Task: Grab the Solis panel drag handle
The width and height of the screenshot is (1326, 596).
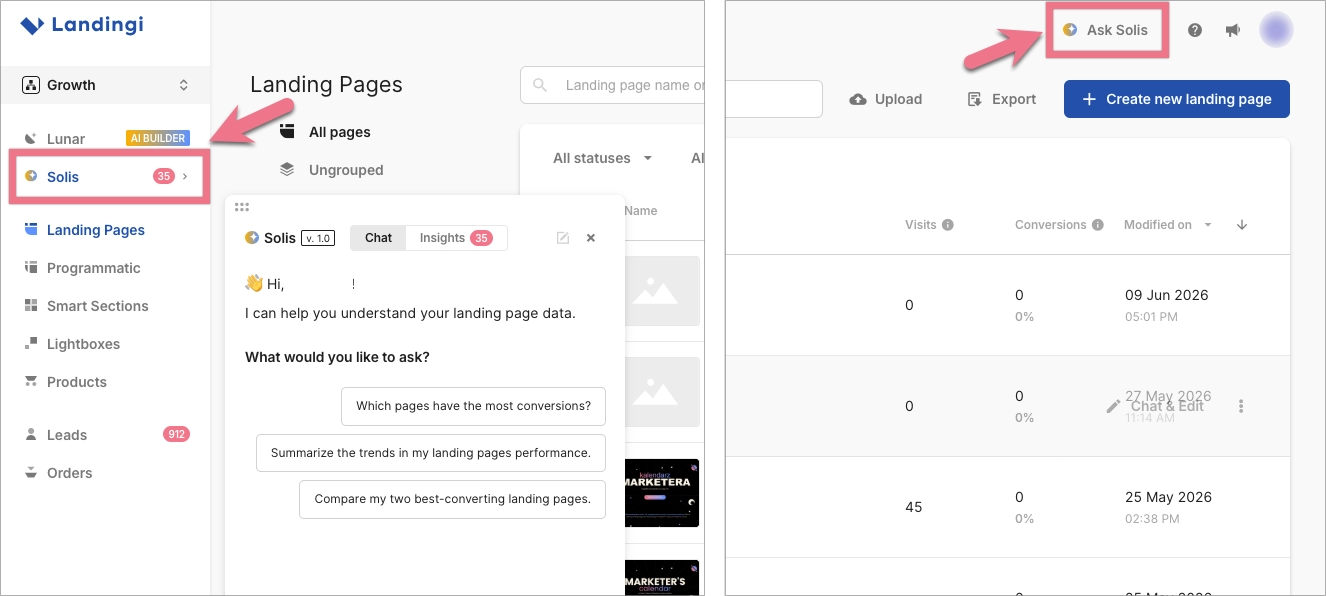Action: click(x=241, y=207)
